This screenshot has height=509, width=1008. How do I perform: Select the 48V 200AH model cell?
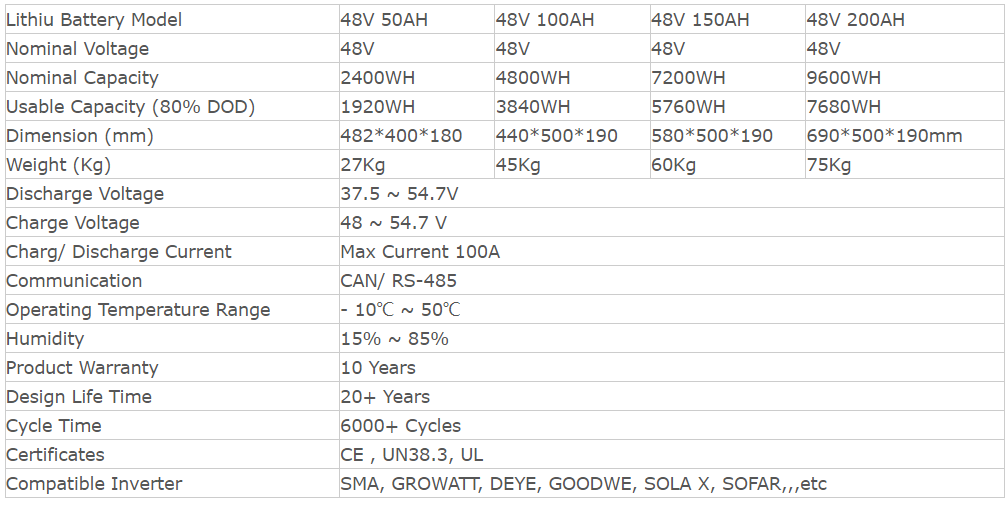(x=904, y=19)
